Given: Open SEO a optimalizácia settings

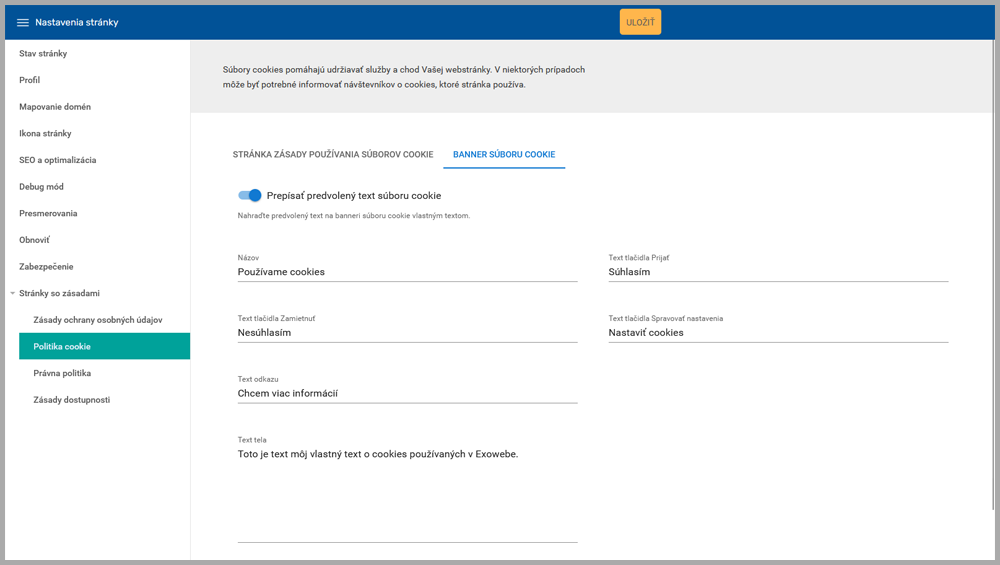Looking at the screenshot, I should (58, 160).
